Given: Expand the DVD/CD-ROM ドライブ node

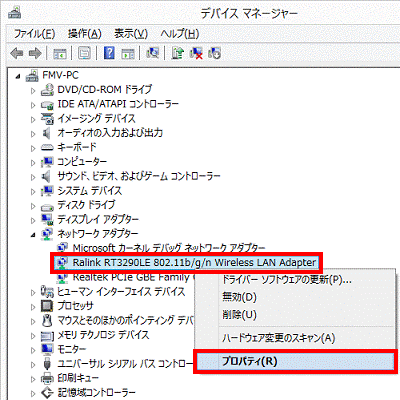Looking at the screenshot, I should coord(33,91).
